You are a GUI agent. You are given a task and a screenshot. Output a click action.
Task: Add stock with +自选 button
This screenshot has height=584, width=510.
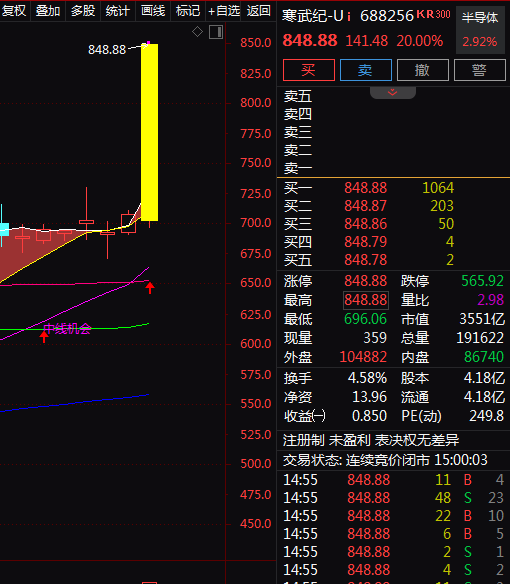point(224,10)
